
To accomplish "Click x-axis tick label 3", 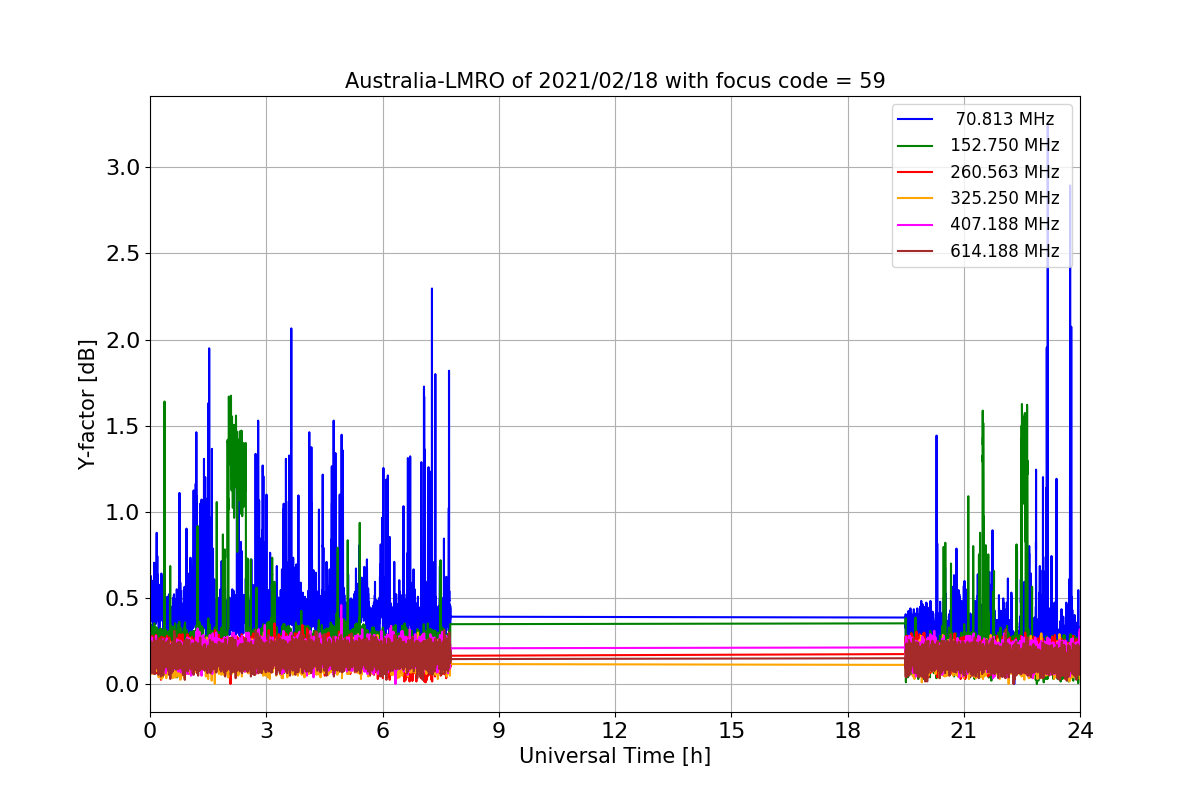I will click(x=266, y=730).
